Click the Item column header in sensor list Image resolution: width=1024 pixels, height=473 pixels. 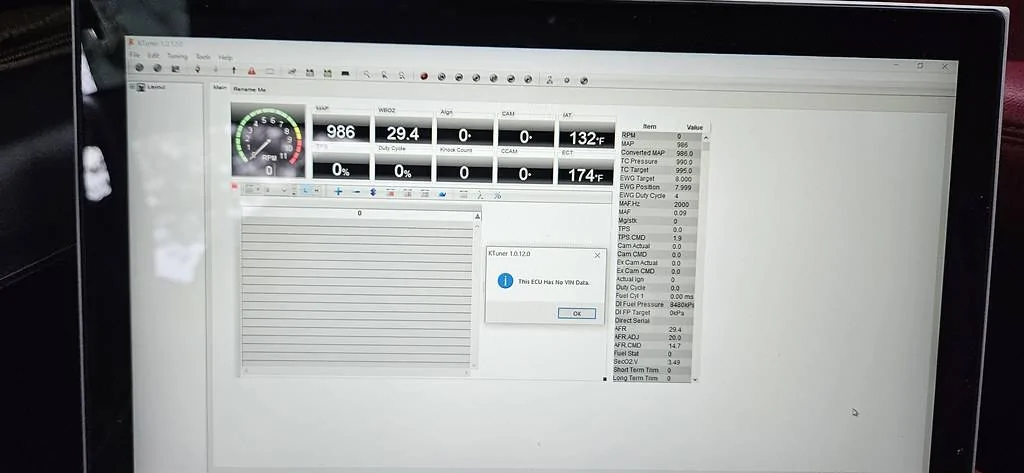pos(649,126)
